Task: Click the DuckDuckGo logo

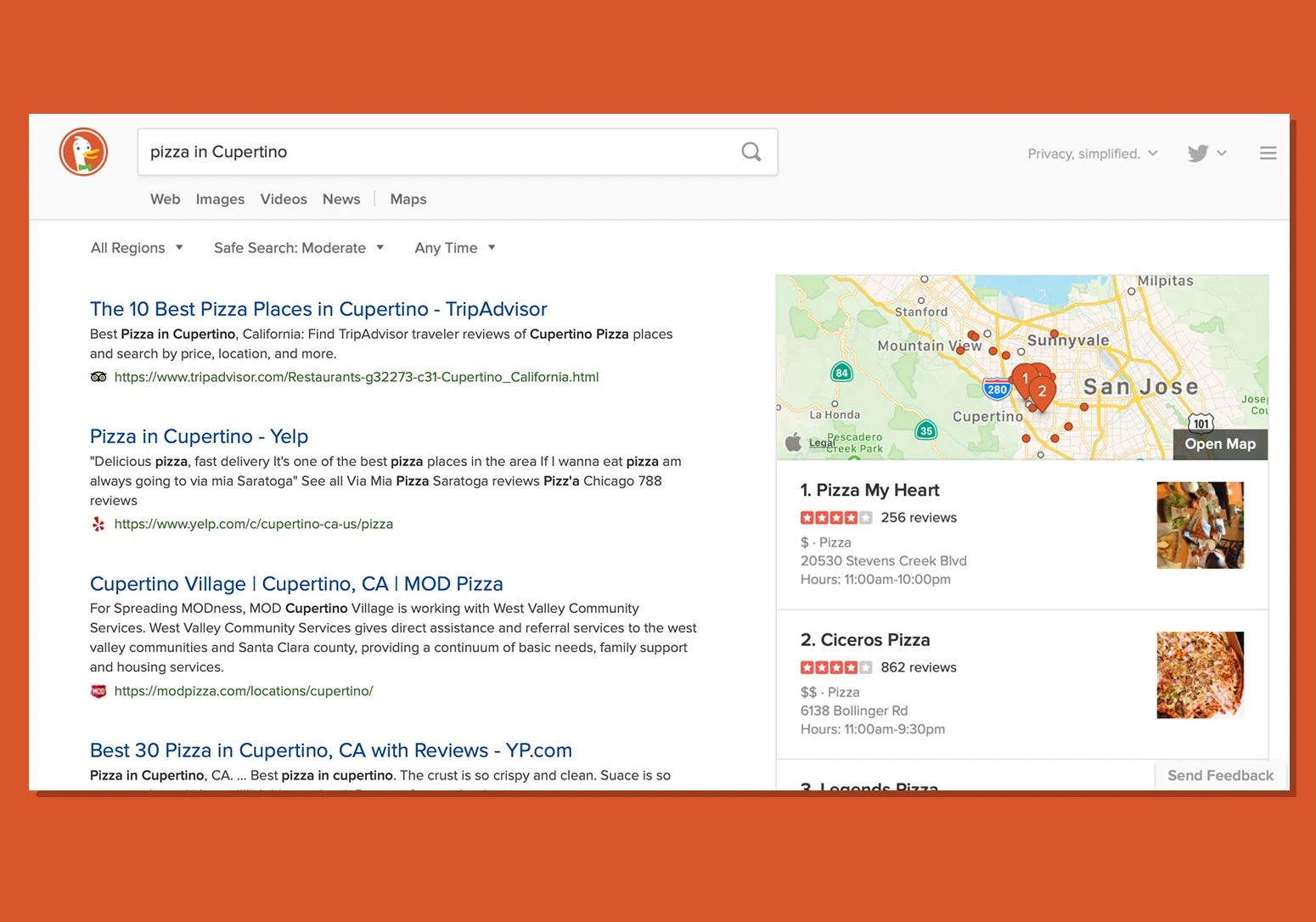Action: click(83, 153)
